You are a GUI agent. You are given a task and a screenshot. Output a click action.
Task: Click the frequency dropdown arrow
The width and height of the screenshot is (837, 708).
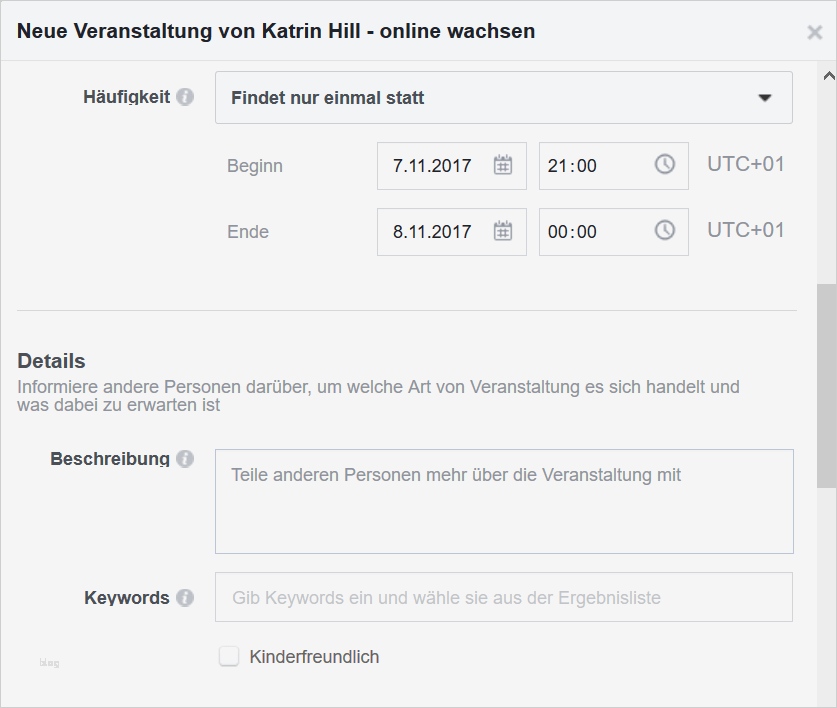pyautogui.click(x=765, y=98)
